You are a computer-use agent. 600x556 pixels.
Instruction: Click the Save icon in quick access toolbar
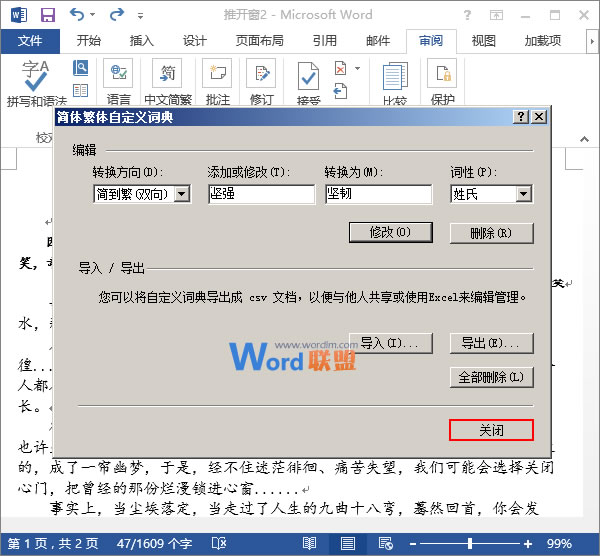coord(48,15)
